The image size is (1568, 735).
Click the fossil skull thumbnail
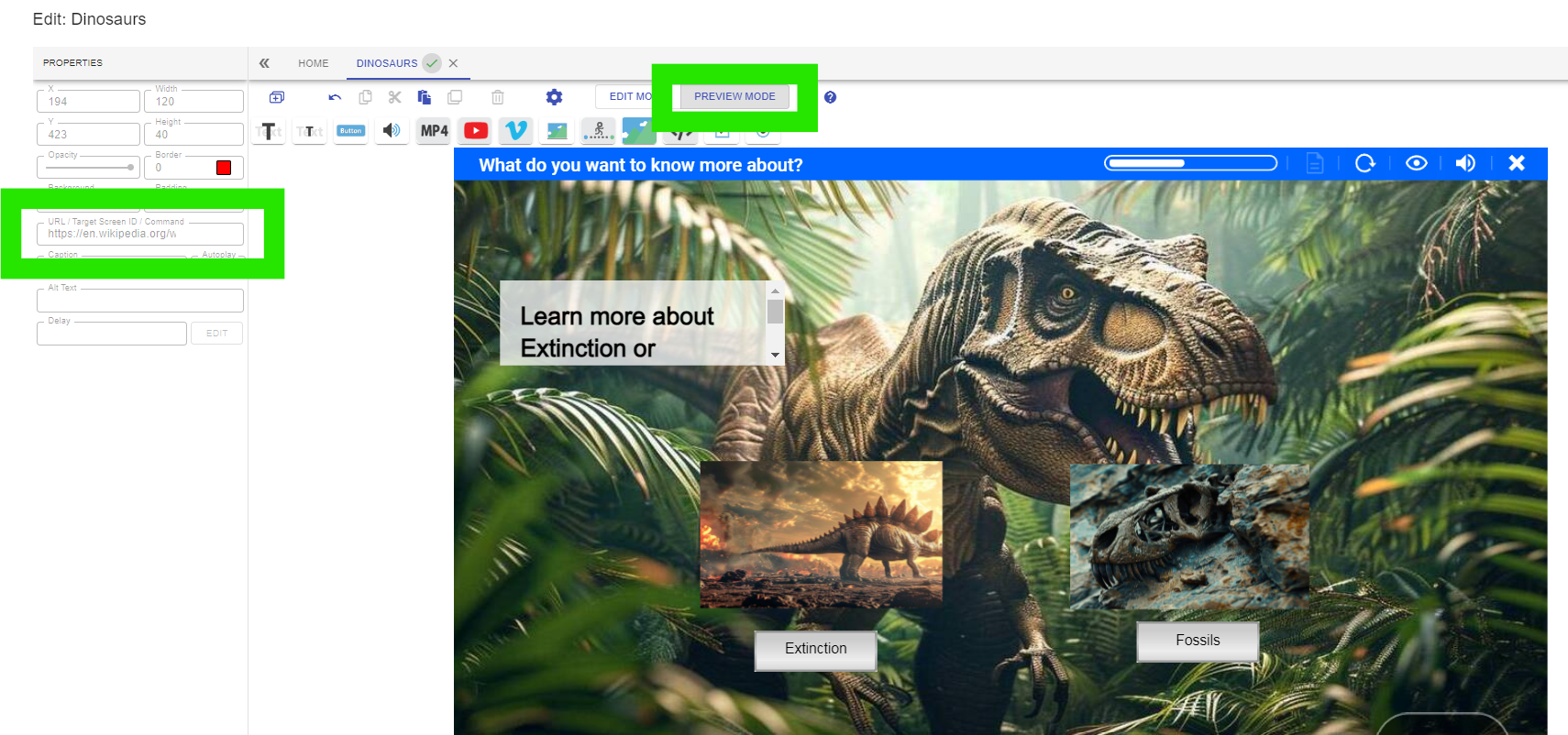pyautogui.click(x=1189, y=537)
